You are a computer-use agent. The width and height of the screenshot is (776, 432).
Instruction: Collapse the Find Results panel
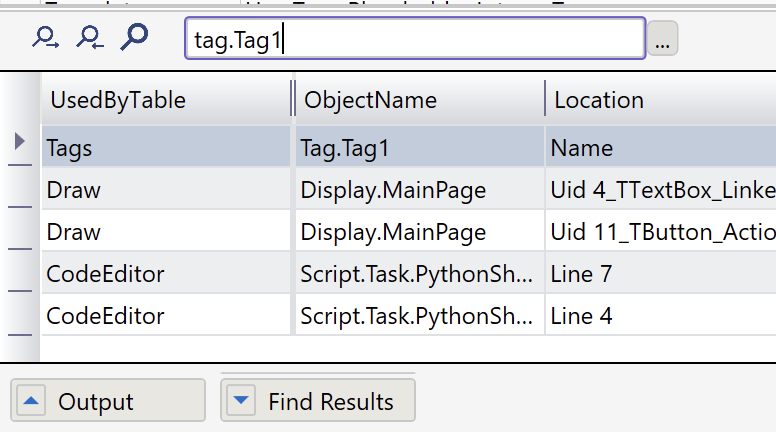click(318, 402)
